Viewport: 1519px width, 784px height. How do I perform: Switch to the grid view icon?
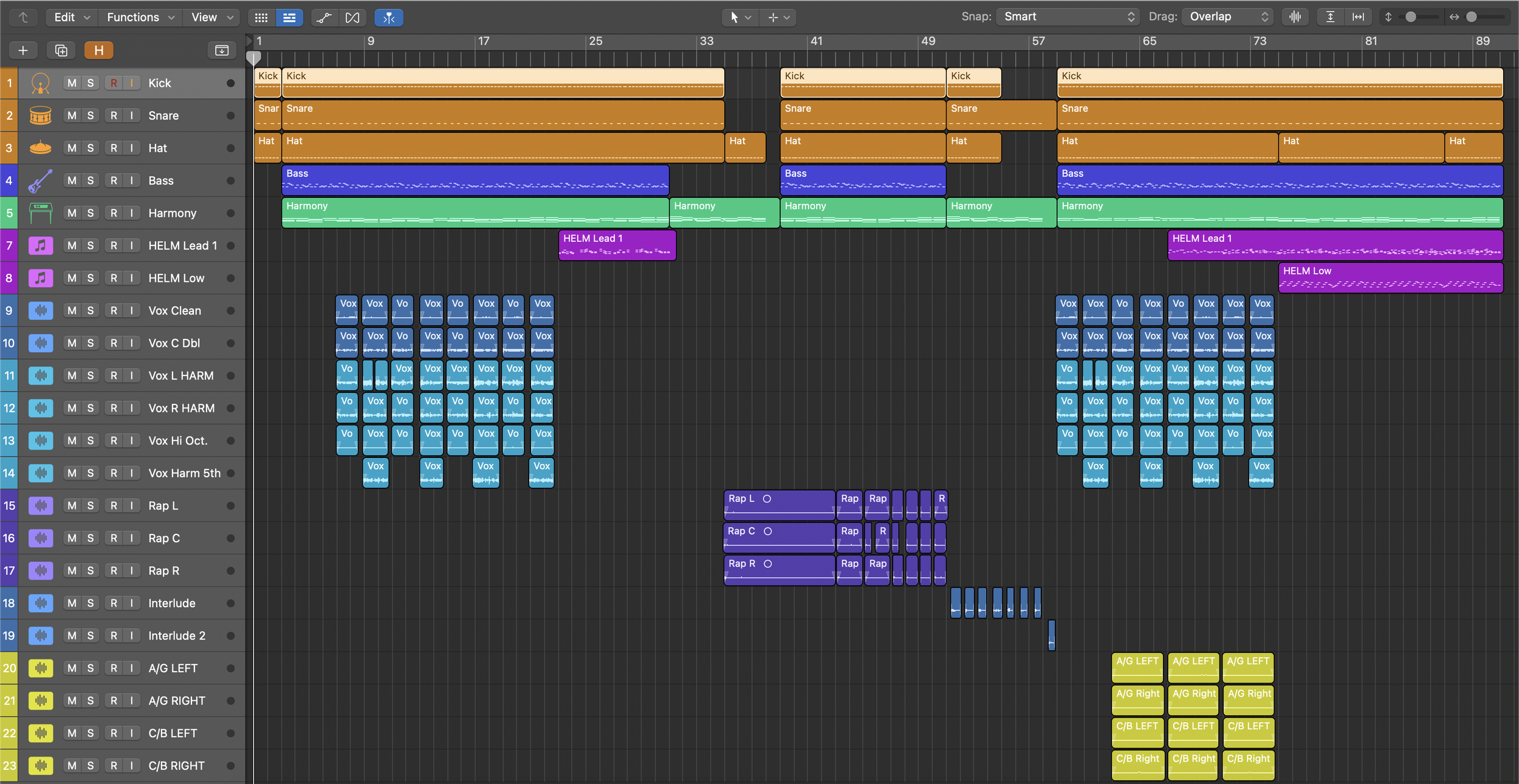261,18
